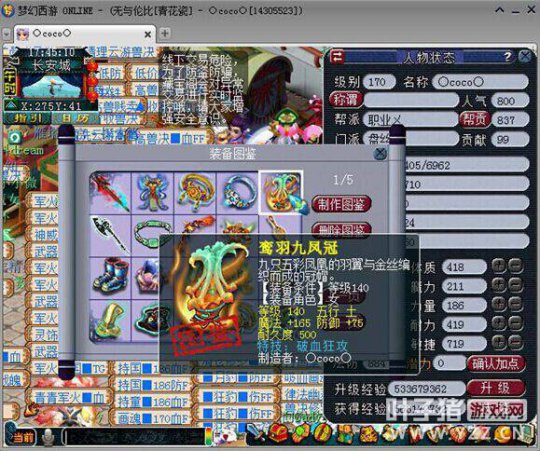Select the butterfly robe equipment icon
The width and height of the screenshot is (540, 451).
pyautogui.click(x=153, y=192)
